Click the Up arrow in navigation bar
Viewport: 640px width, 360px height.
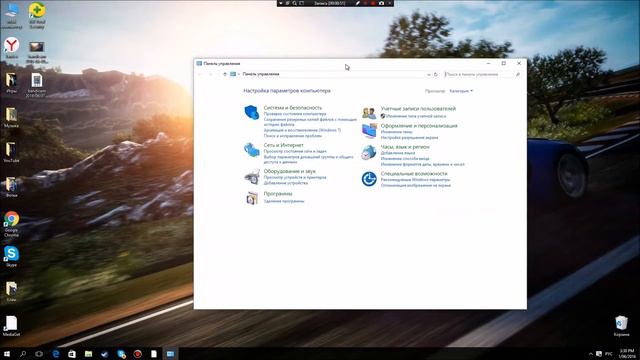click(224, 74)
